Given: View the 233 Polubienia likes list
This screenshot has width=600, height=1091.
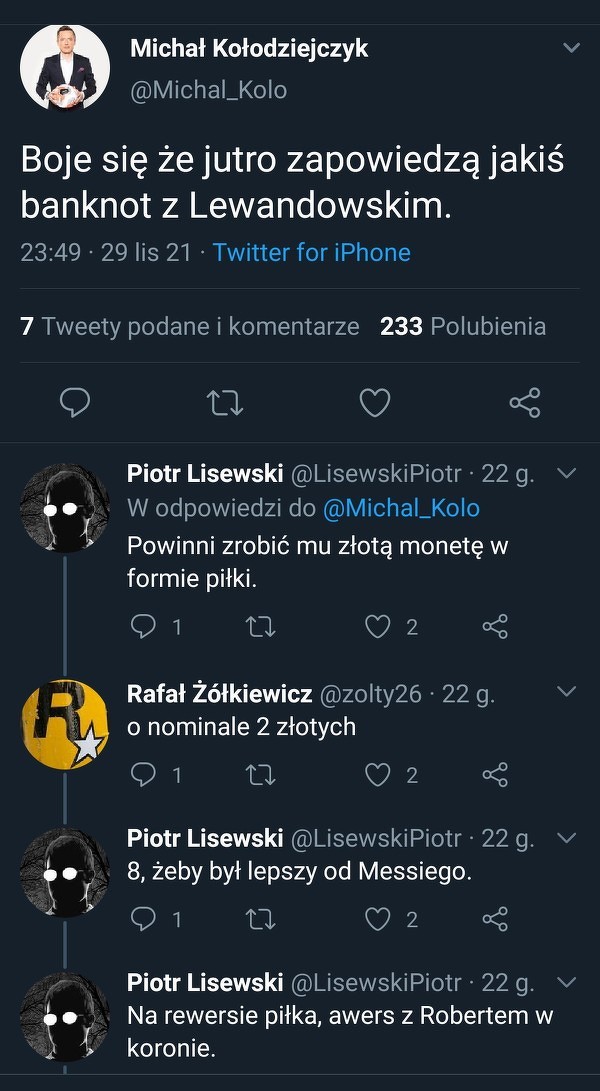Looking at the screenshot, I should [463, 326].
